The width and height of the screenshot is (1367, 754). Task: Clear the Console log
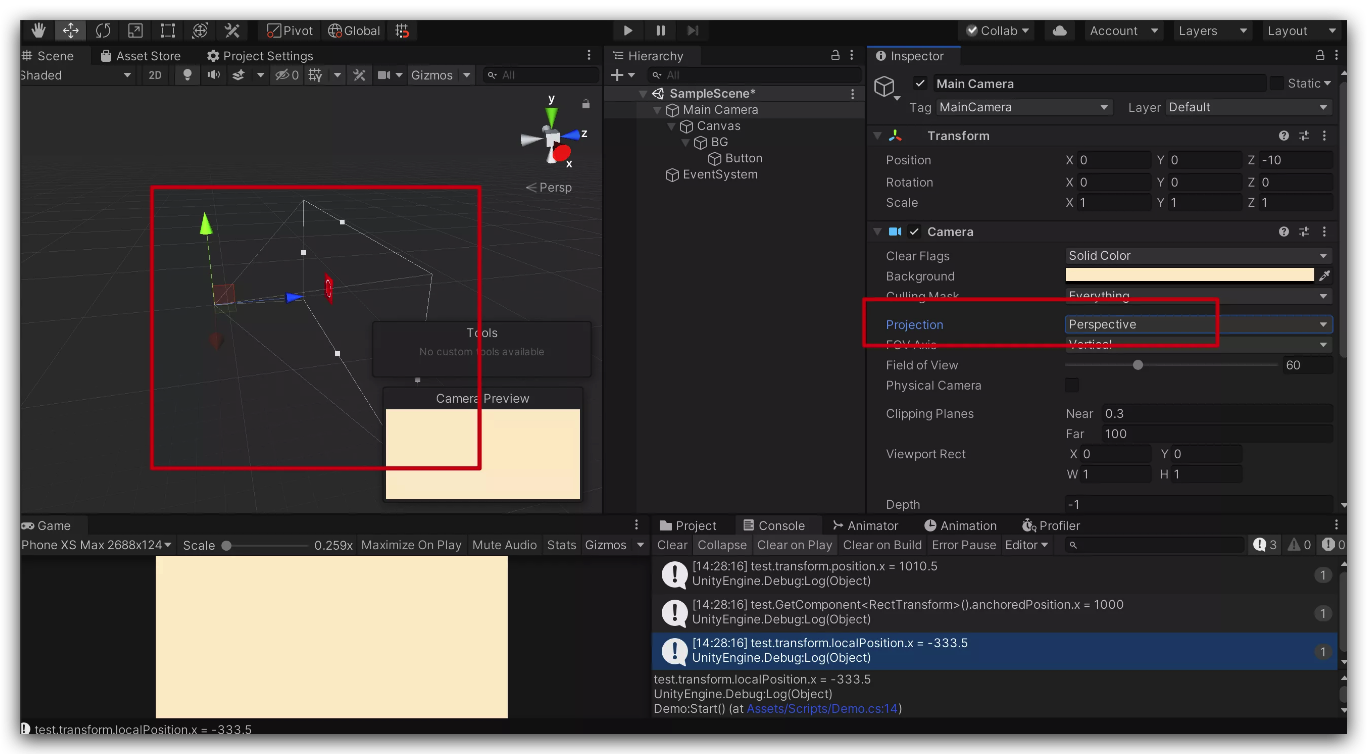tap(672, 545)
